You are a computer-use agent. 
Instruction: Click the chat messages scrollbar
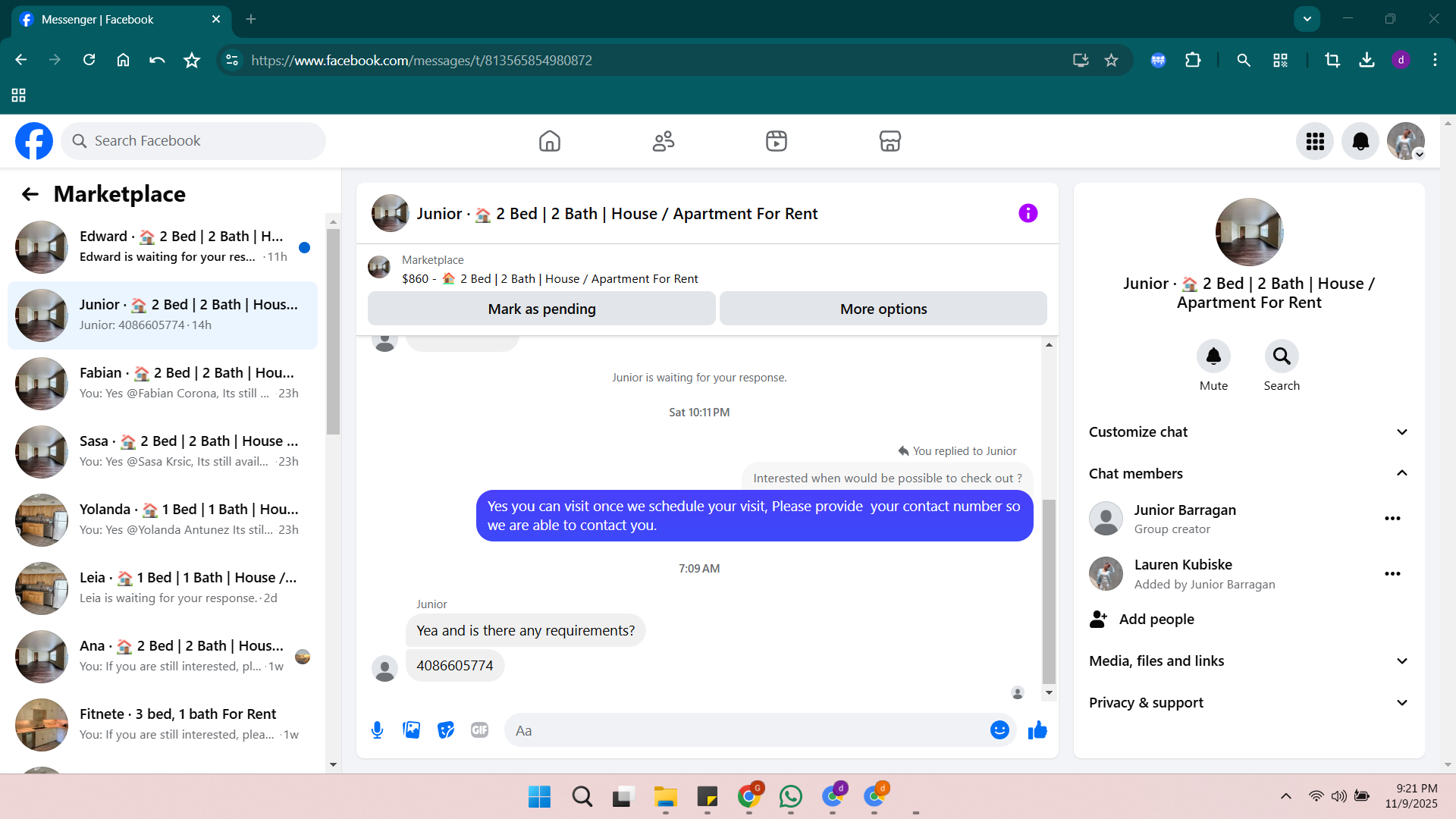pos(1049,591)
